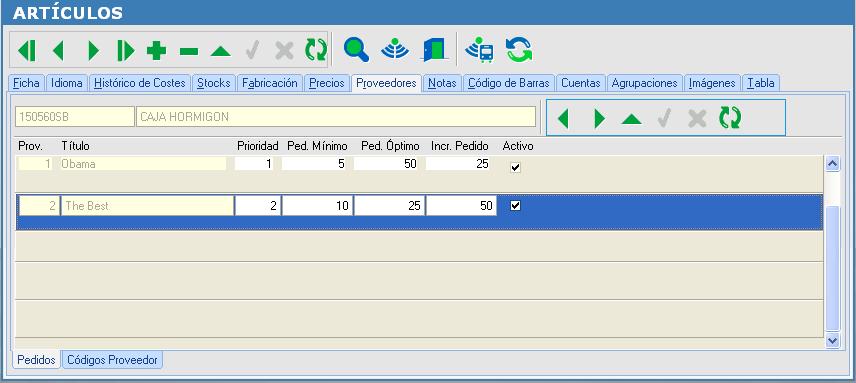Open the Cuentas tab

pyautogui.click(x=581, y=83)
